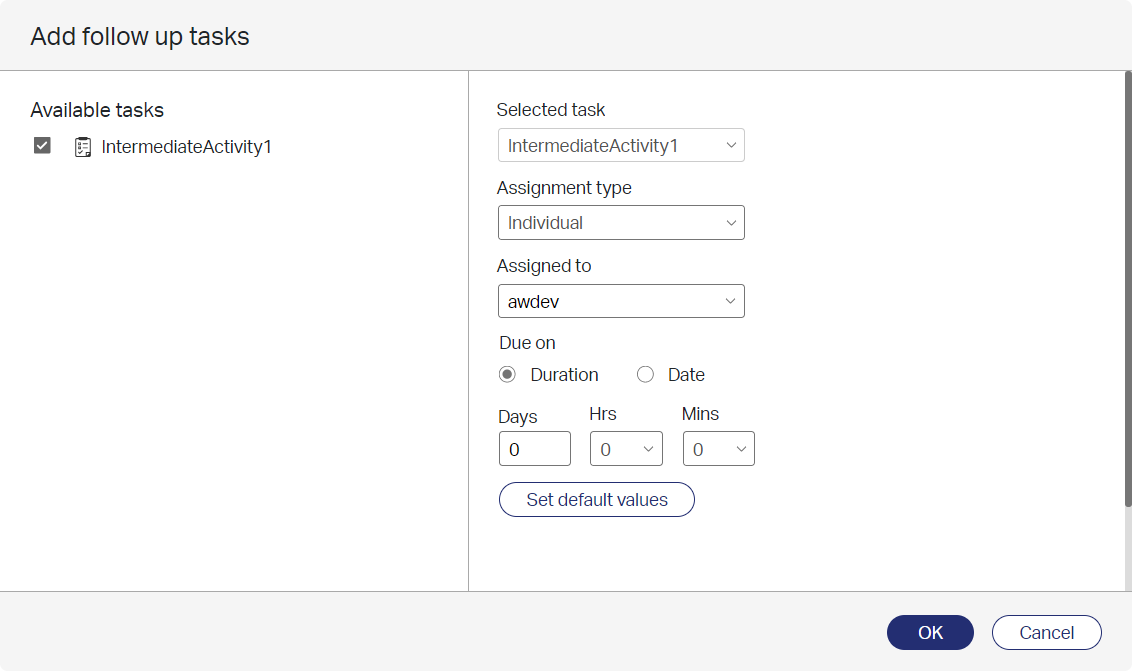Image resolution: width=1132 pixels, height=671 pixels.
Task: Click the task clipboard icon beside IntermediateActivity1
Action: tap(83, 147)
